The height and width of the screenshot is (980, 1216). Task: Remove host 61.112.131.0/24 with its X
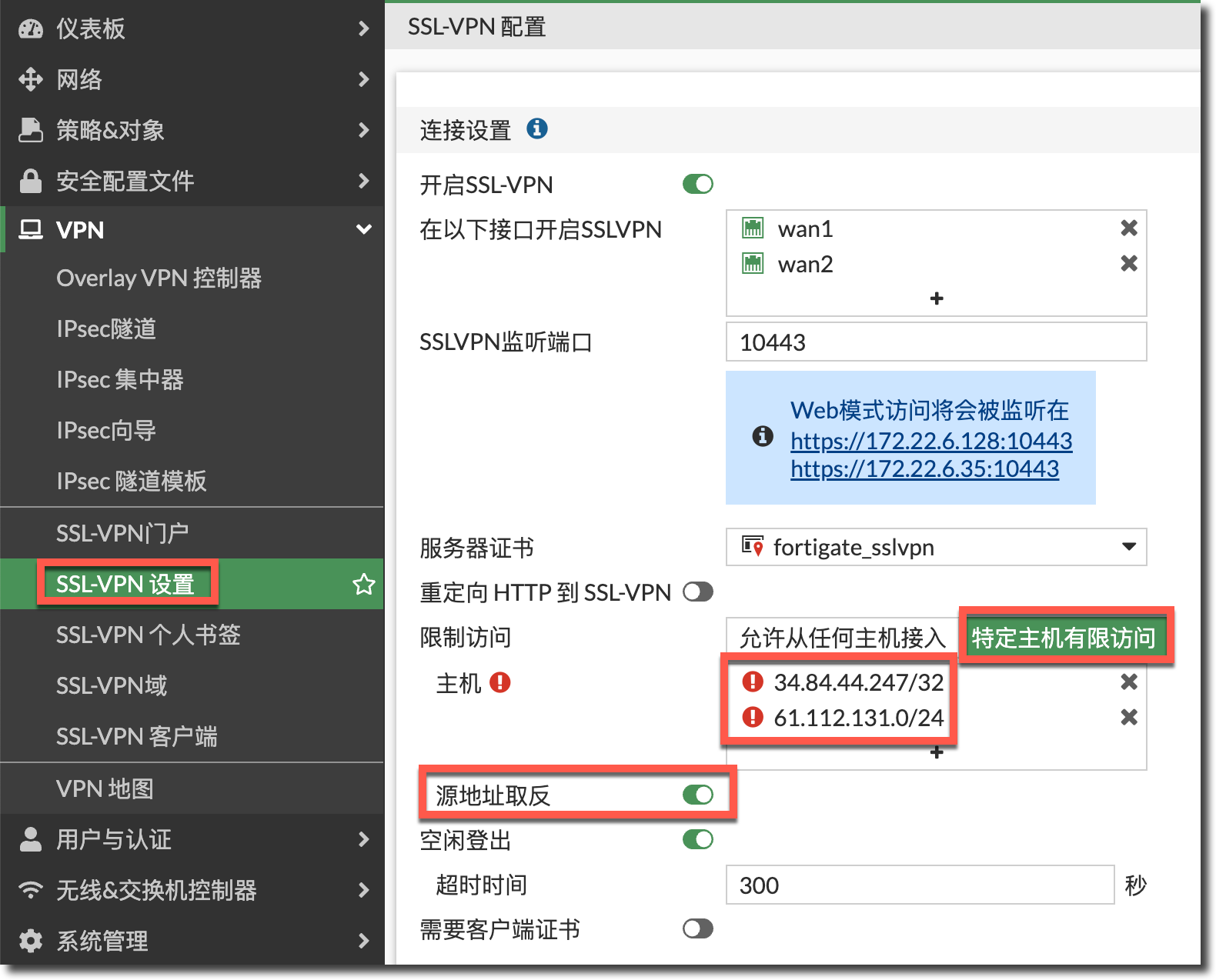pos(1129,717)
